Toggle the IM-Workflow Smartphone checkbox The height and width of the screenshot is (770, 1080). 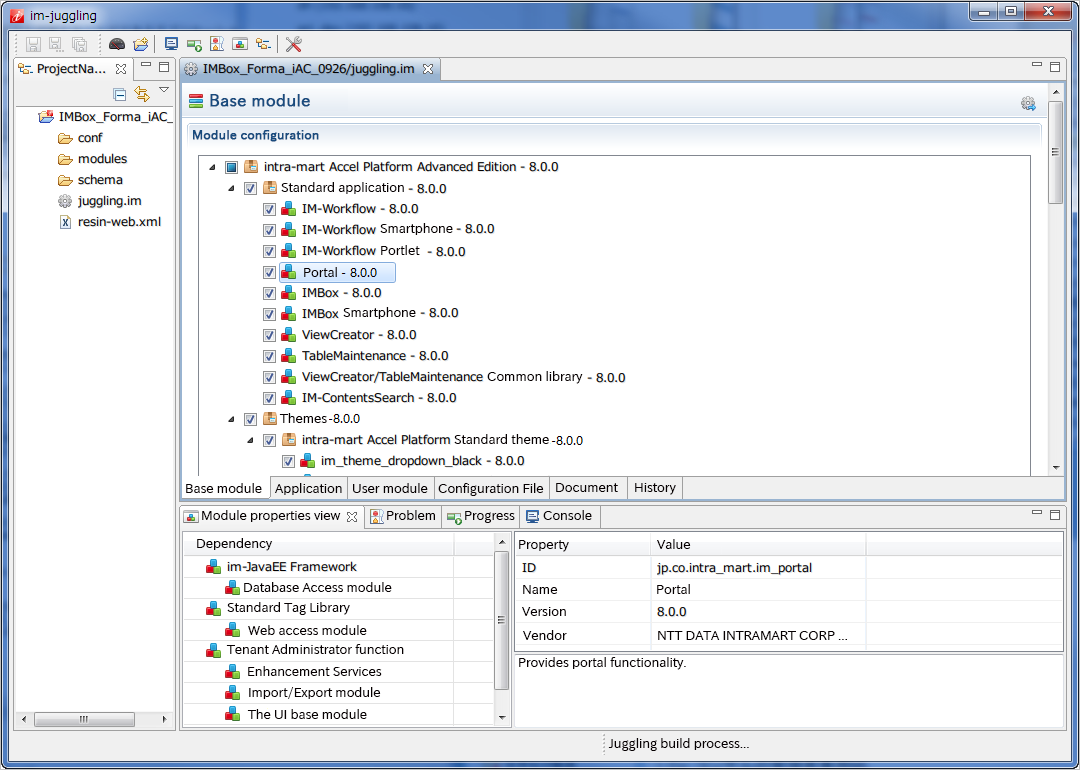point(269,230)
